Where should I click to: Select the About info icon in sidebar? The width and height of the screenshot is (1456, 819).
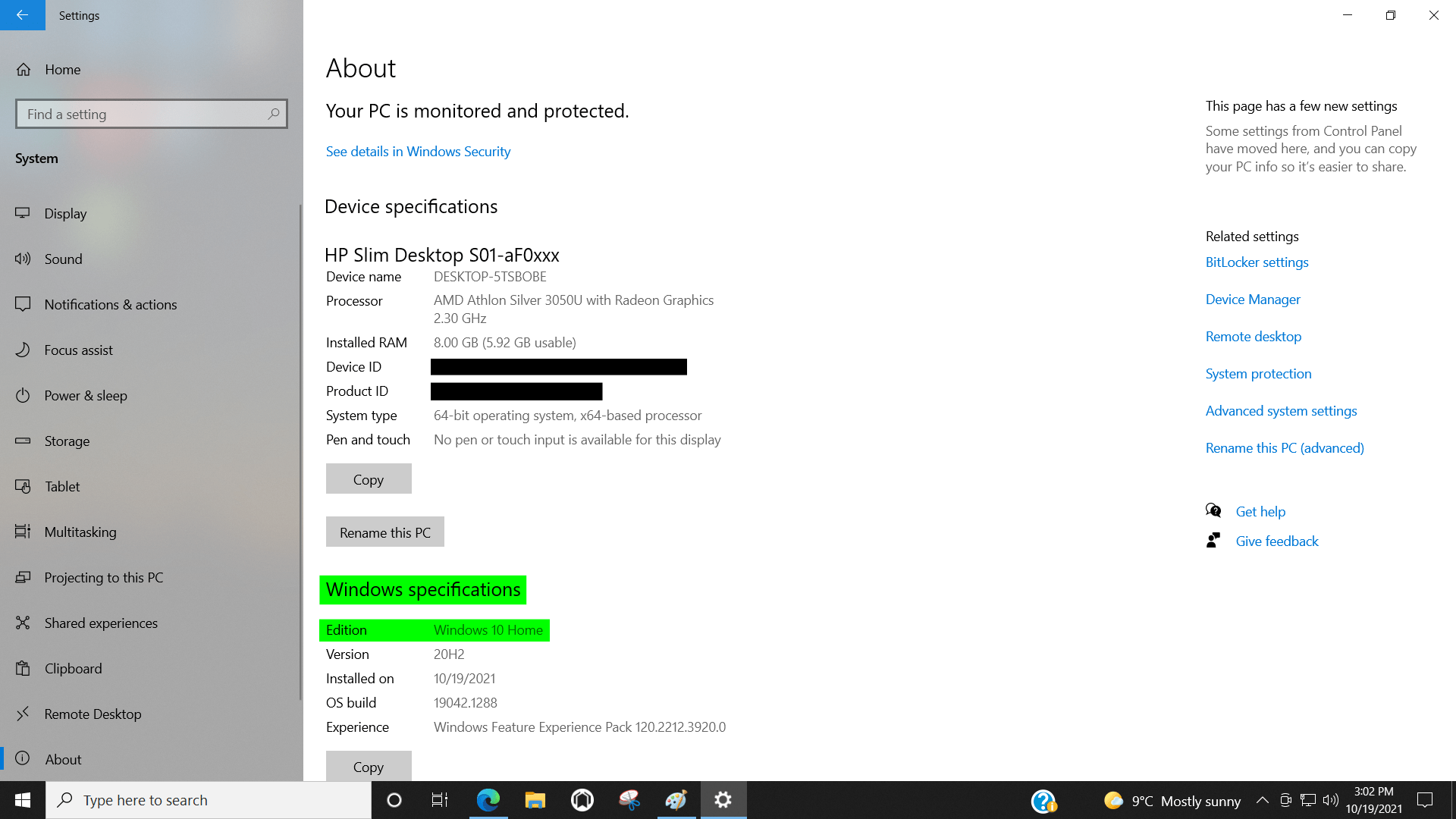coord(23,758)
